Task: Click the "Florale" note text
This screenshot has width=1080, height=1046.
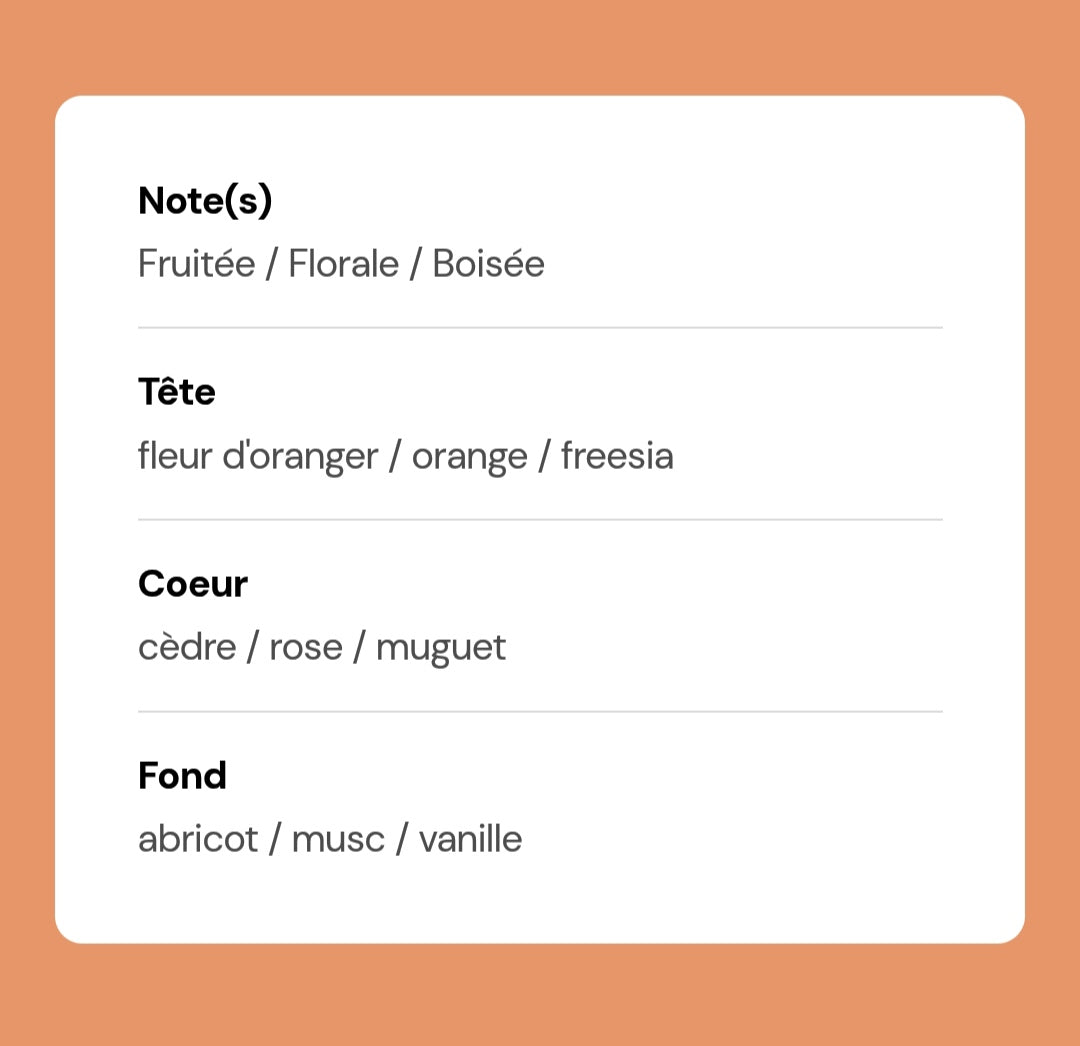Action: (x=343, y=264)
